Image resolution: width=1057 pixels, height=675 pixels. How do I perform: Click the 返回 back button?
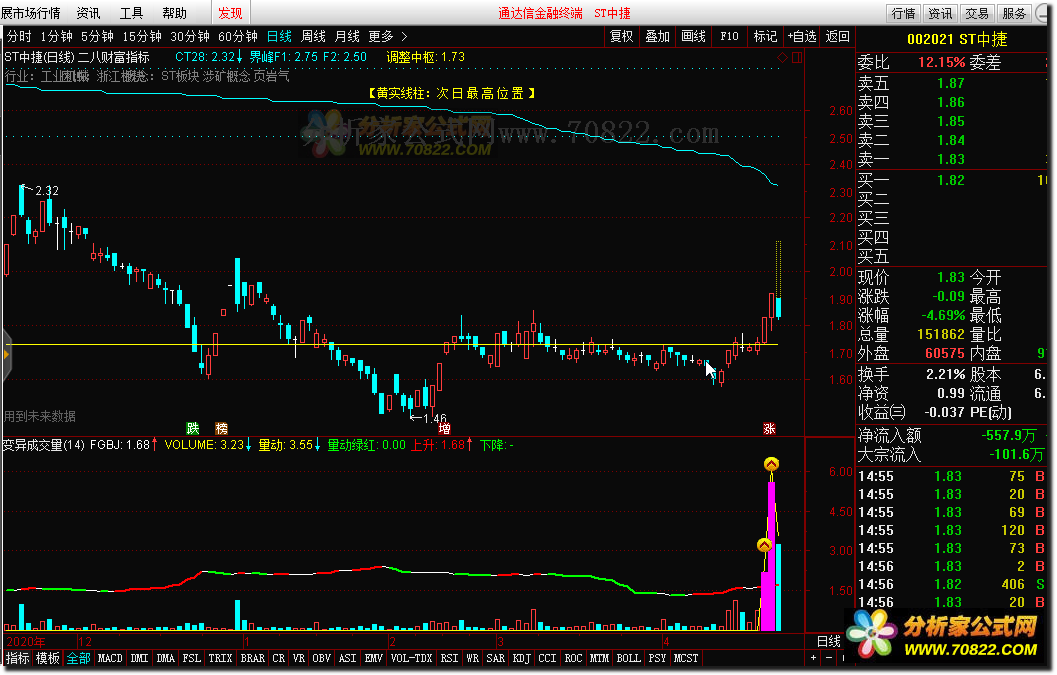[838, 36]
